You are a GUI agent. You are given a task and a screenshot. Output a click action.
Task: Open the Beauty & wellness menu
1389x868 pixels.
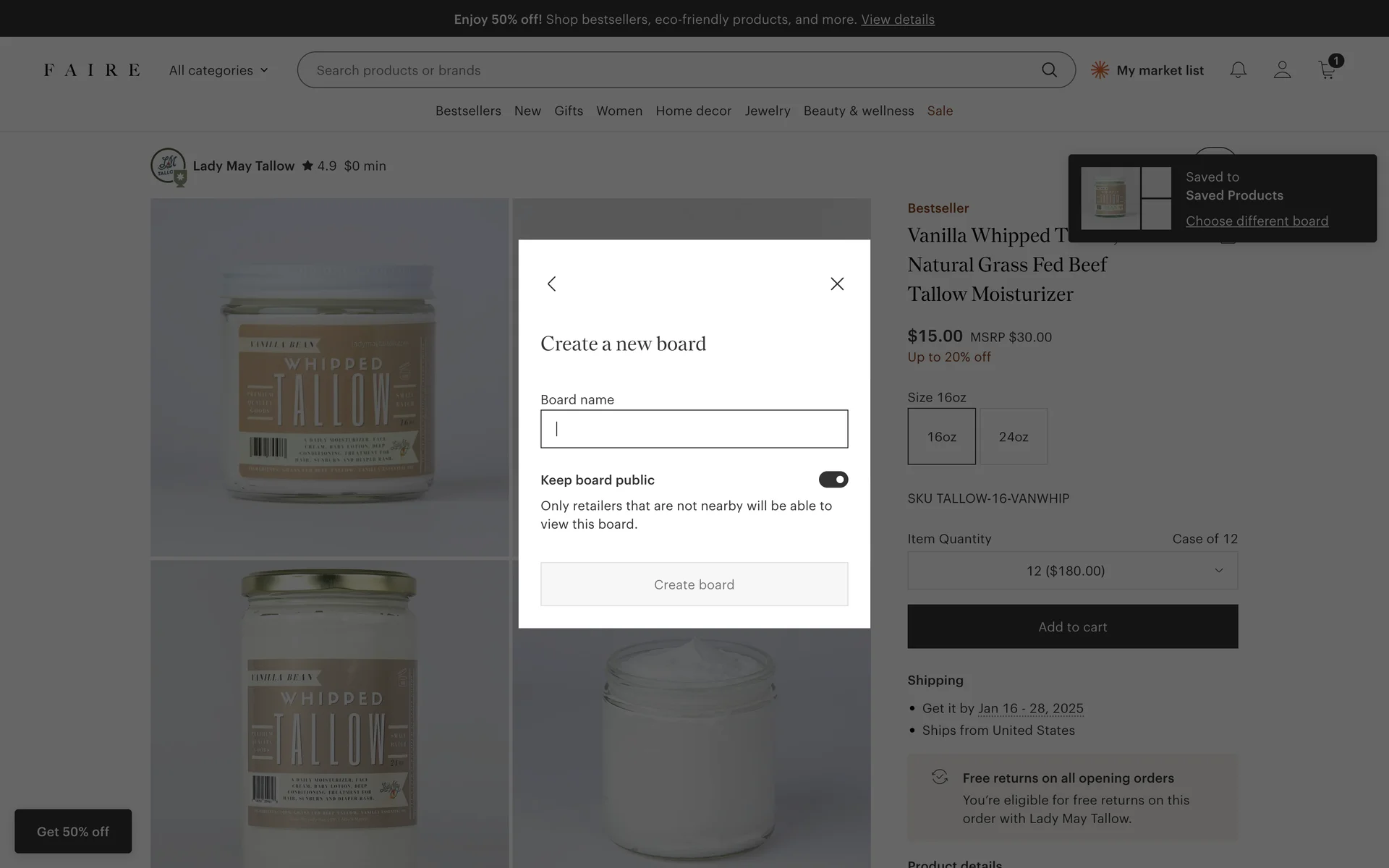(x=858, y=111)
